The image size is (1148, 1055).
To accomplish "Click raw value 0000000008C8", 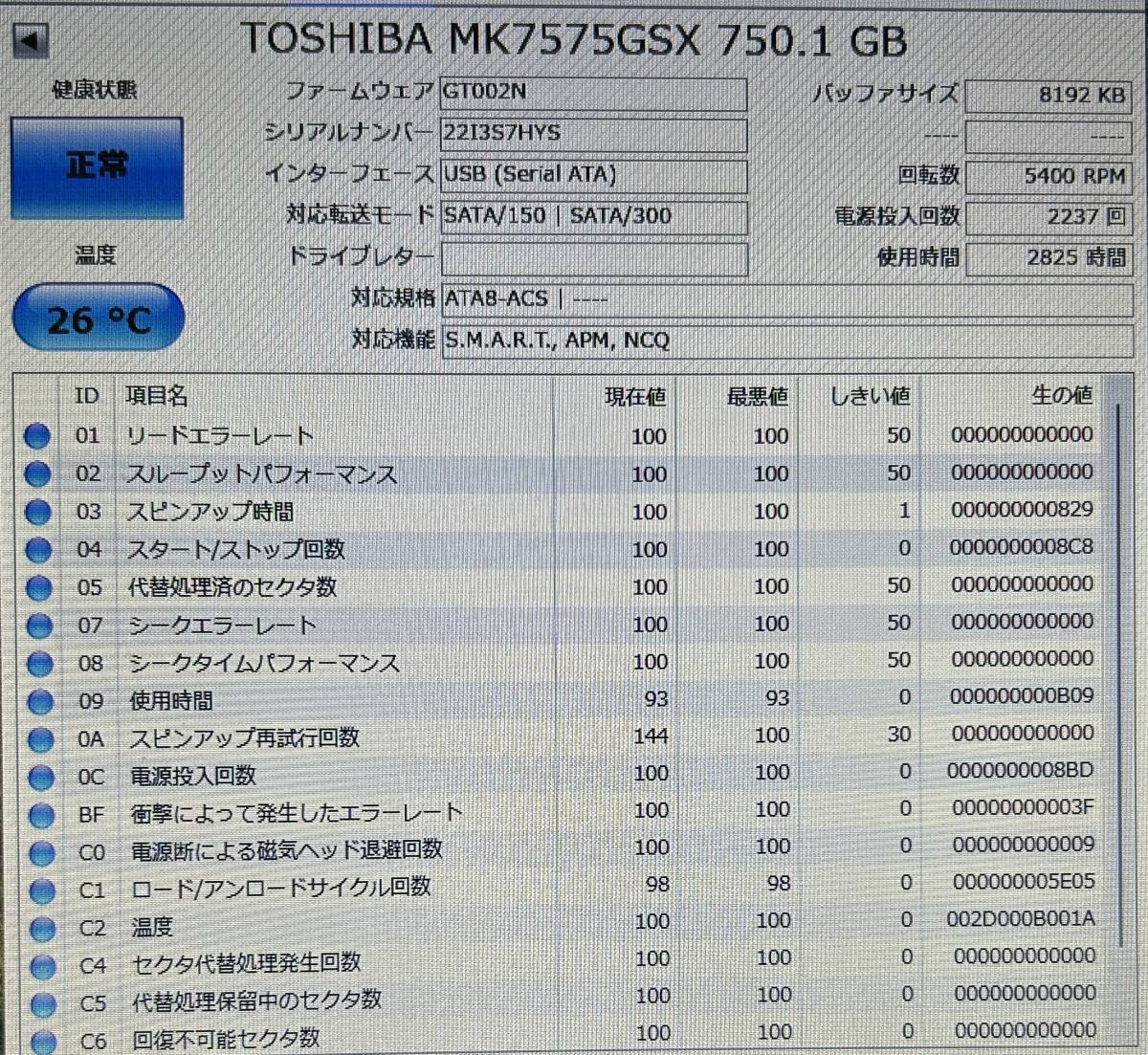I will click(x=1022, y=547).
